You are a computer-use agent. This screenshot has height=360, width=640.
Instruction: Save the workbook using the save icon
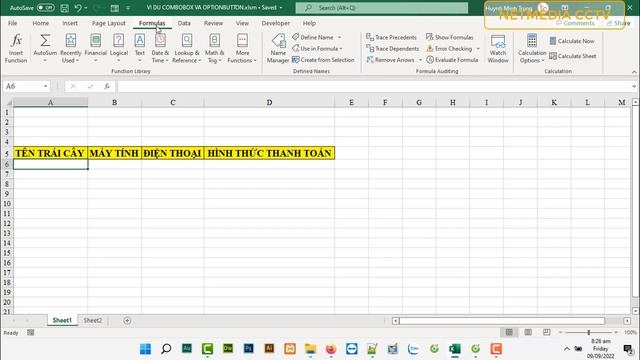(64, 8)
